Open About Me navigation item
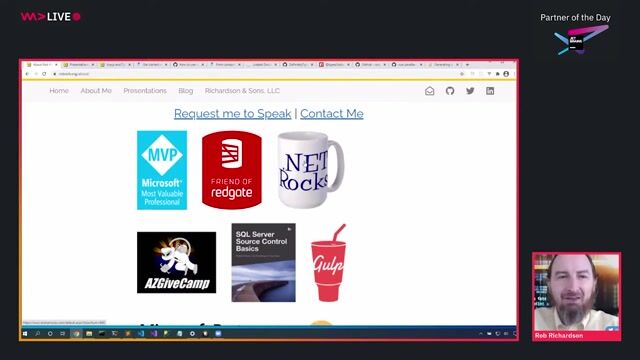Image resolution: width=640 pixels, height=360 pixels. [96, 91]
